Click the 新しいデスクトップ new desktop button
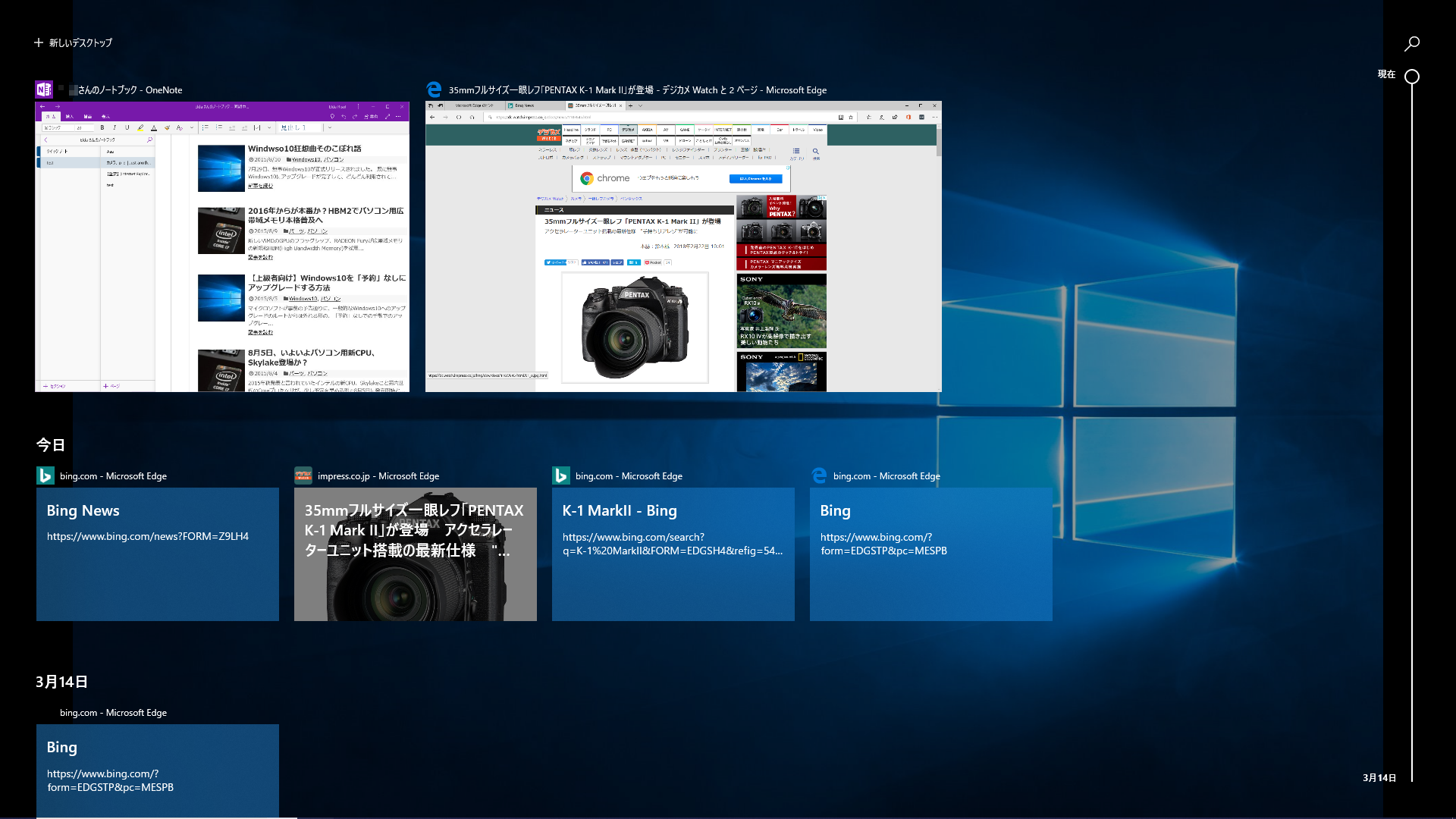 pyautogui.click(x=73, y=43)
